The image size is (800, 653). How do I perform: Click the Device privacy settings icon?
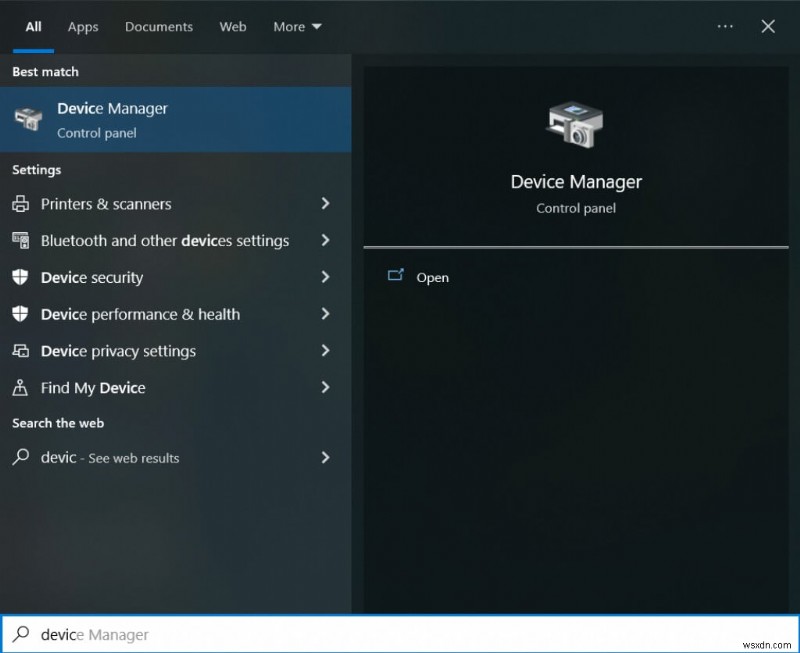click(x=20, y=350)
